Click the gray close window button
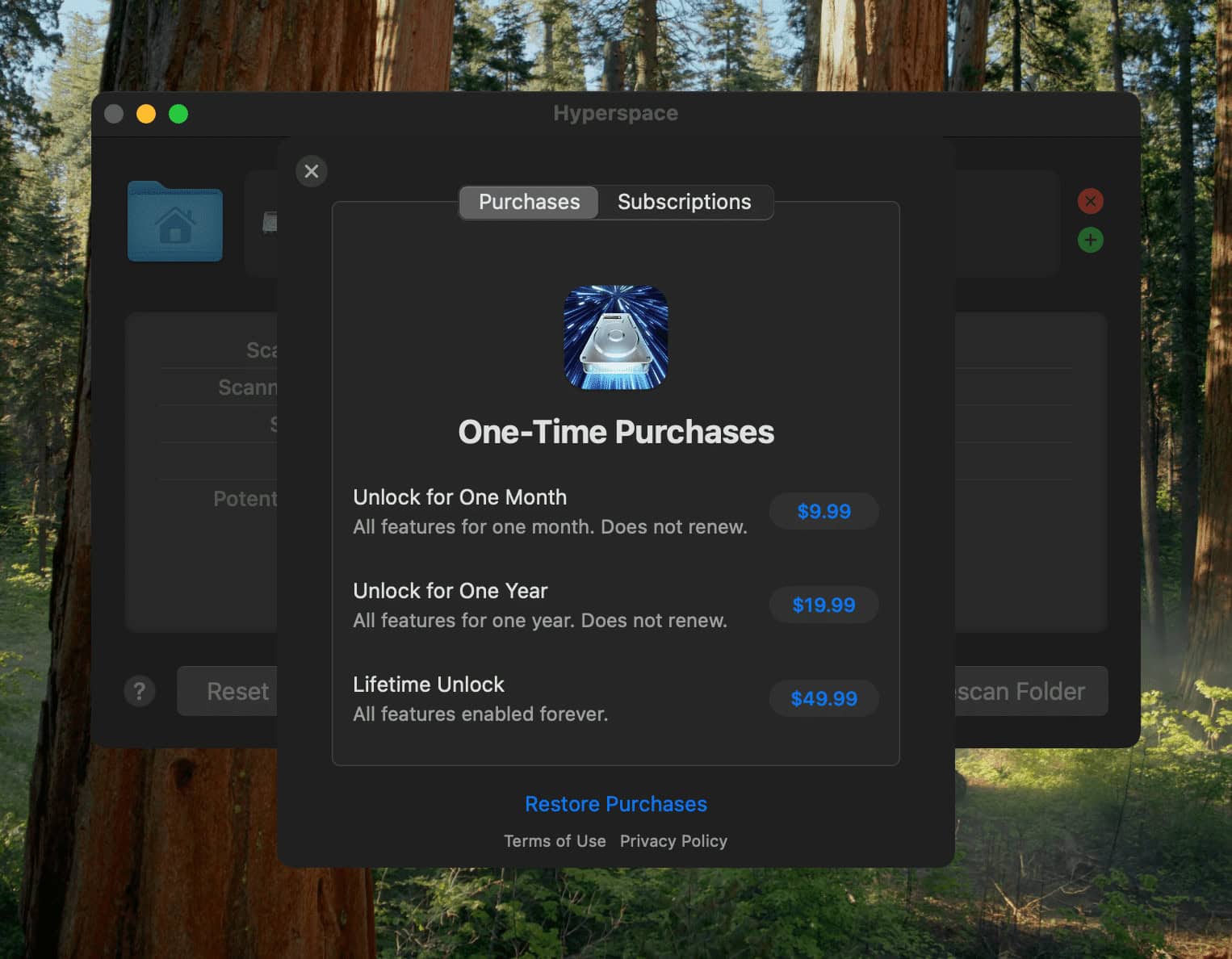Viewport: 1232px width, 959px height. tap(114, 114)
